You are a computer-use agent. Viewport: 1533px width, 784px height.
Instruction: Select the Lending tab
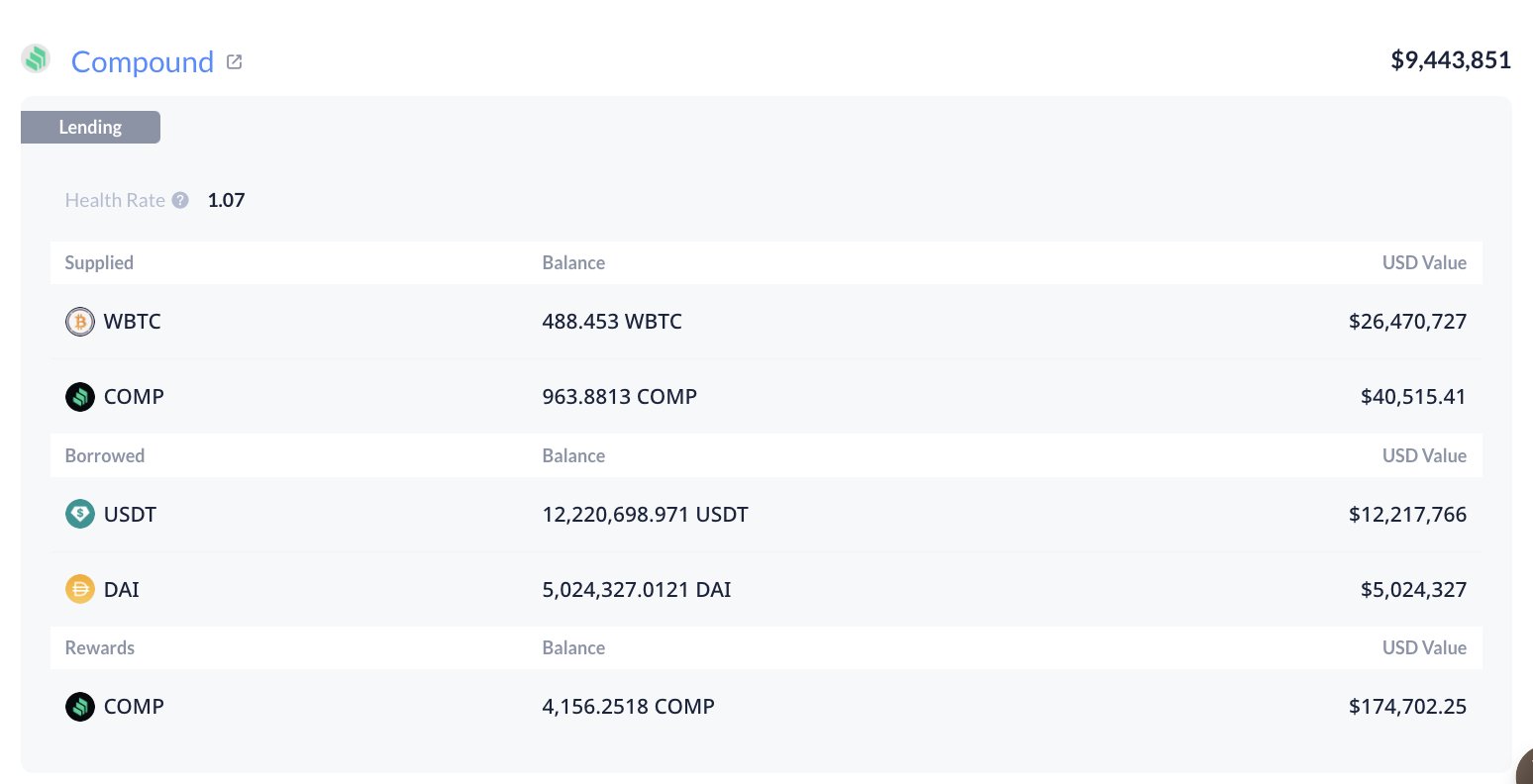[x=90, y=127]
